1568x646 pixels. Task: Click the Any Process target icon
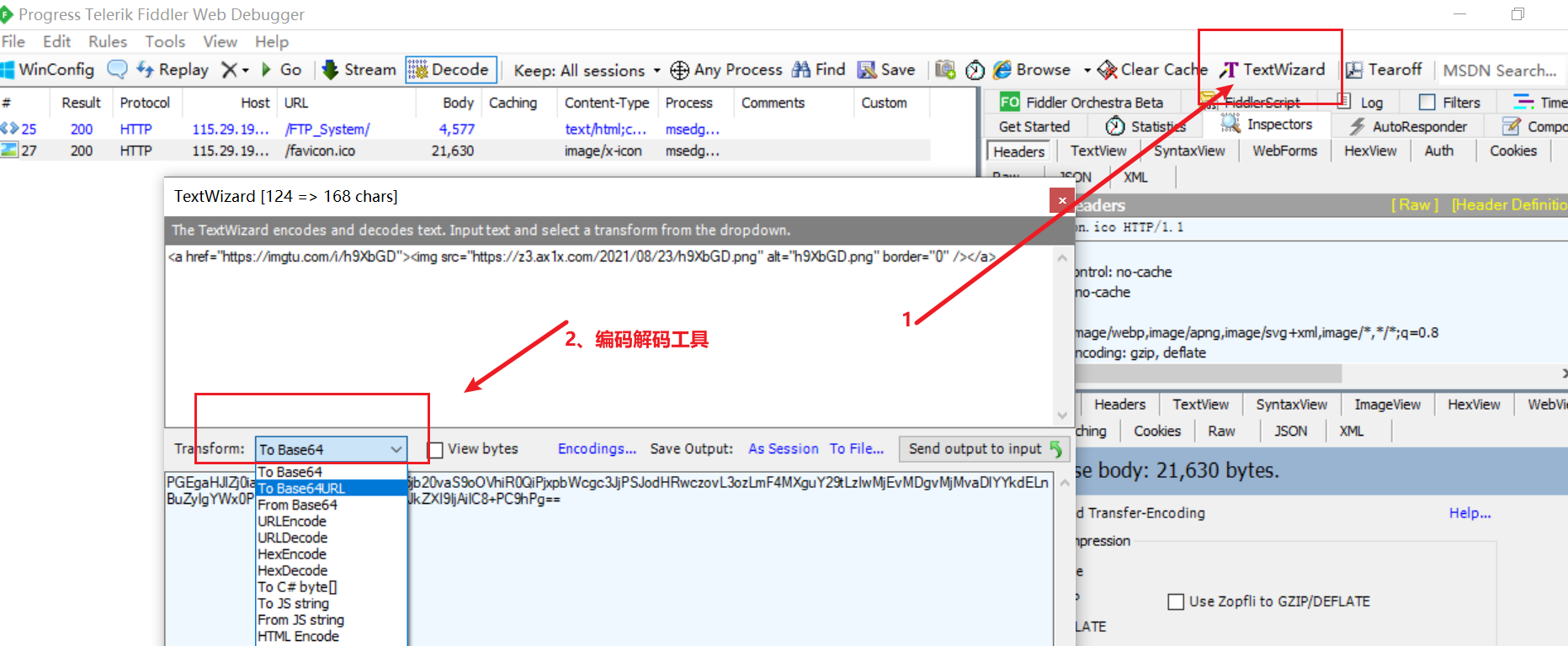click(x=679, y=71)
